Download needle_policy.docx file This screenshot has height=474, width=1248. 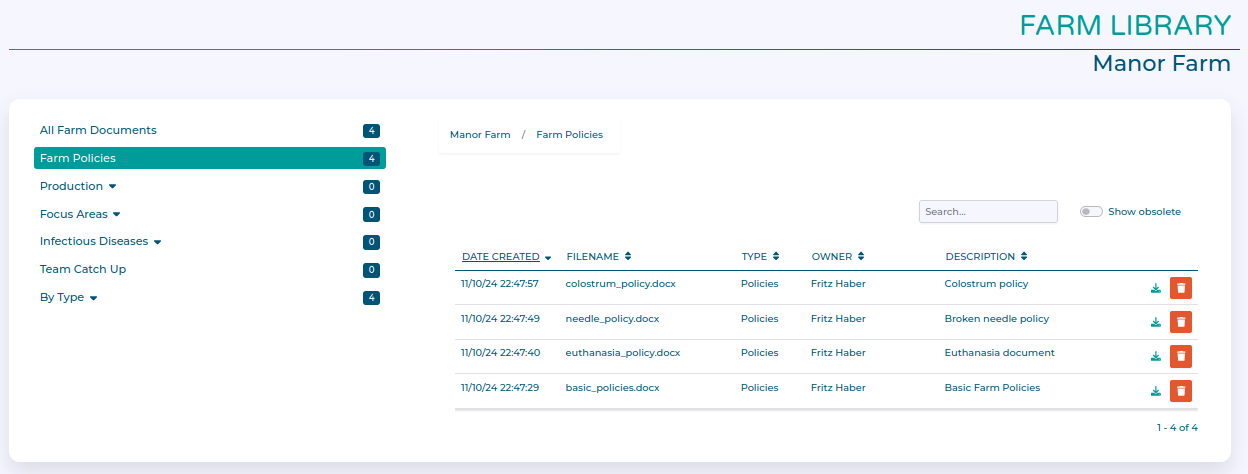[1155, 322]
